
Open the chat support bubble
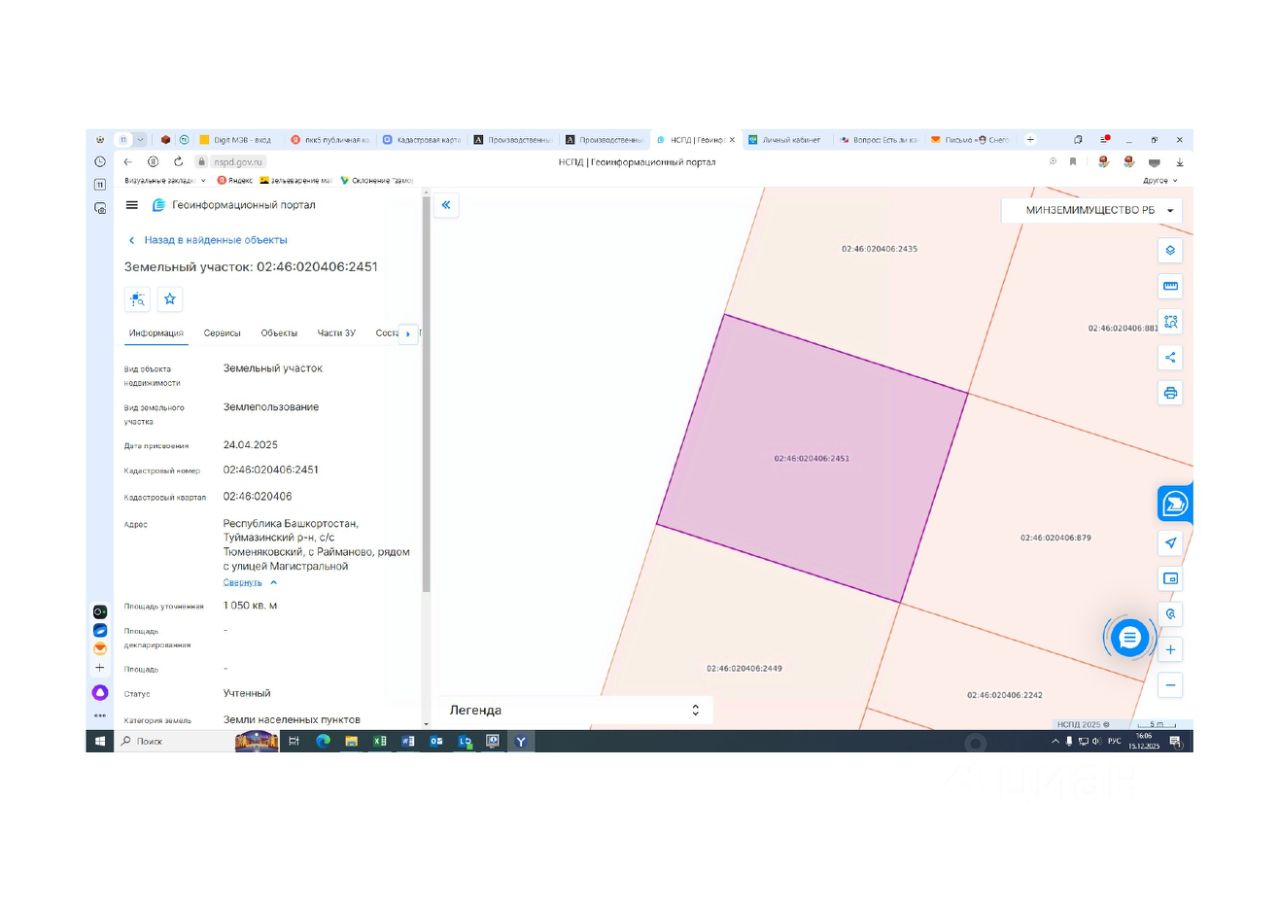point(1129,637)
